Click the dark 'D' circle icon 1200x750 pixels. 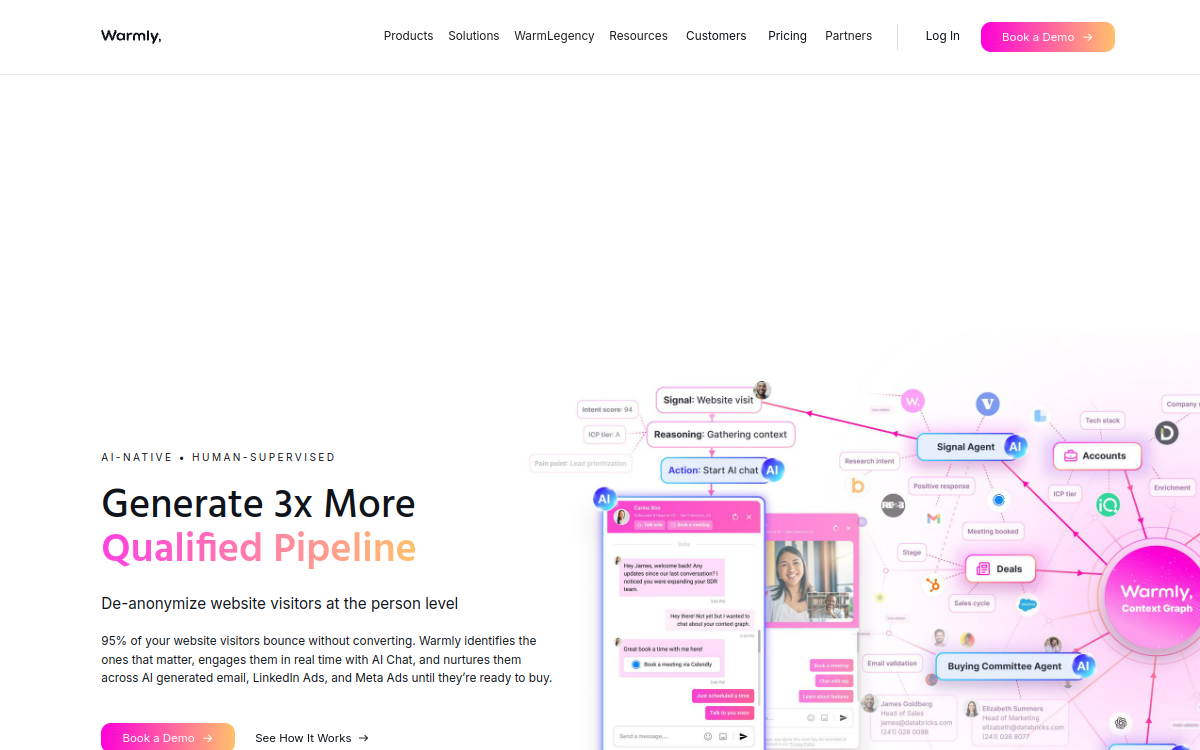point(1166,433)
